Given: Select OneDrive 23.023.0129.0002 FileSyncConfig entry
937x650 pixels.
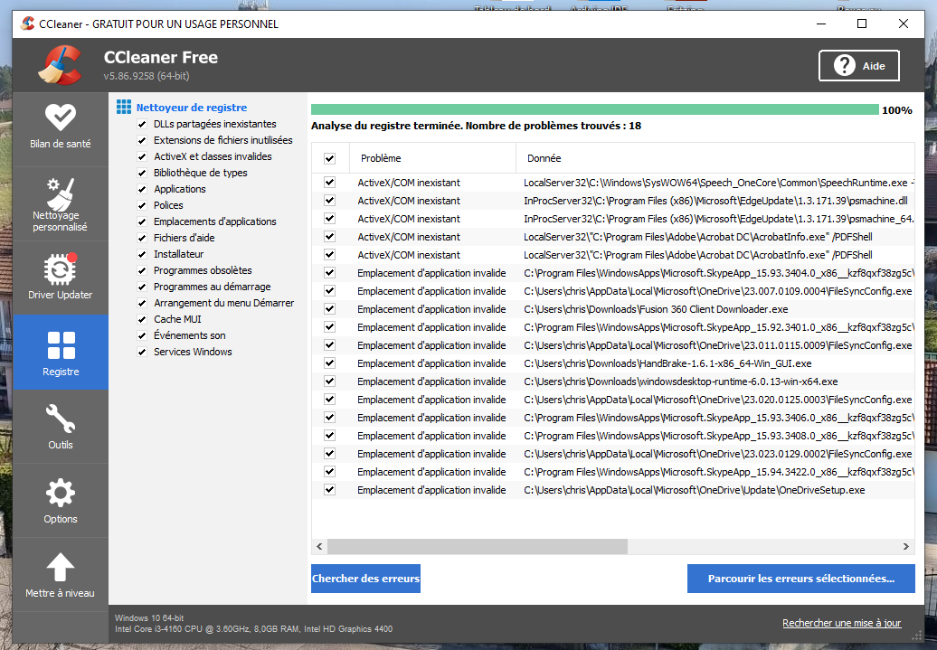Looking at the screenshot, I should pos(718,454).
